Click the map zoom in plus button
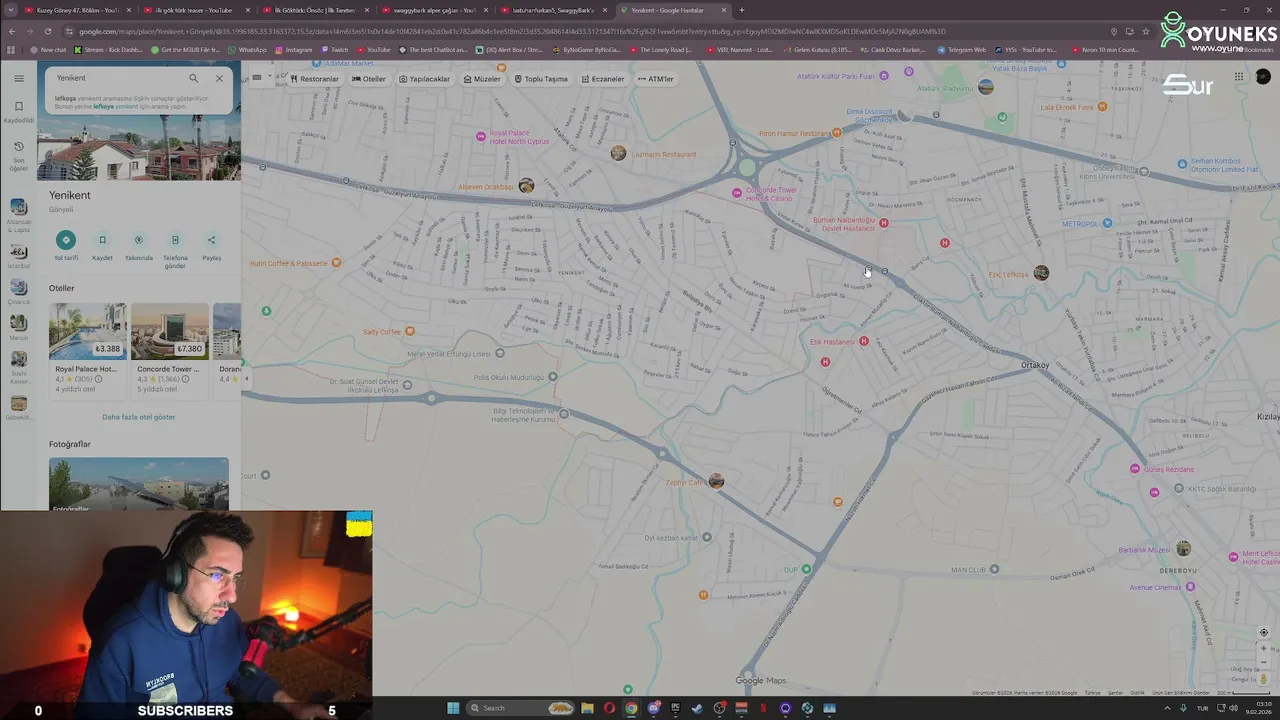Screen dimensions: 1280x720 pyautogui.click(x=1263, y=649)
